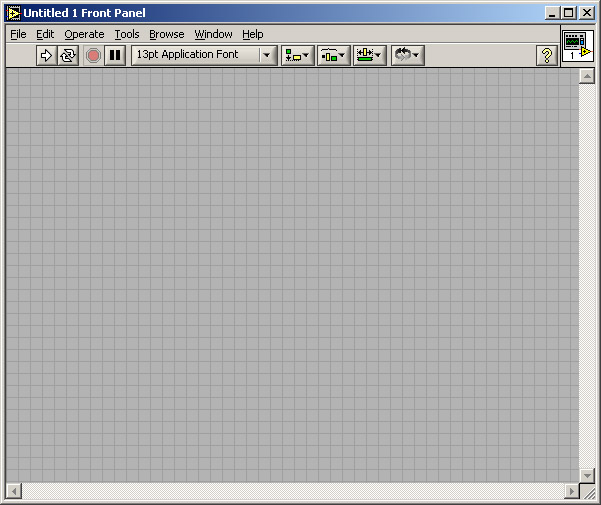
Task: Open the Distribute Objects dropdown
Action: 333,56
